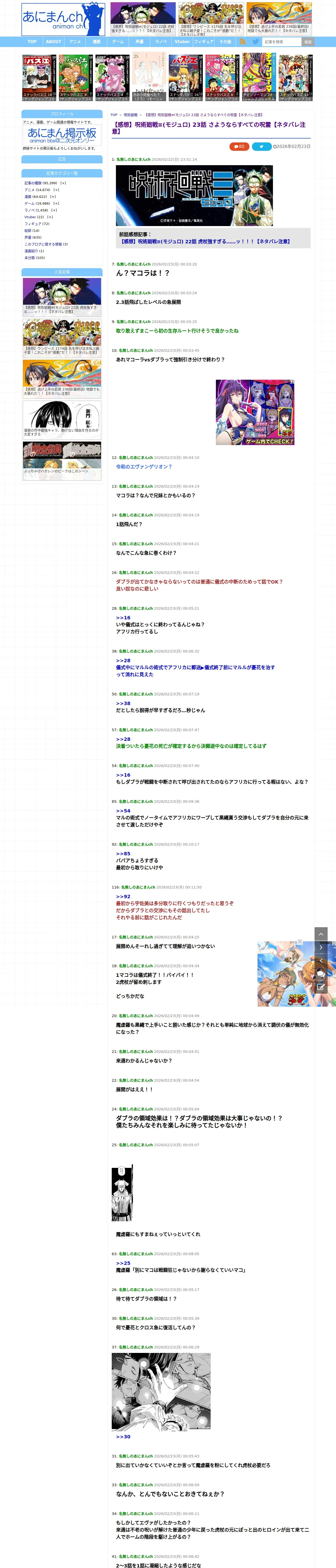Click the 検索 search button
336x1568 pixels.
[x=308, y=42]
